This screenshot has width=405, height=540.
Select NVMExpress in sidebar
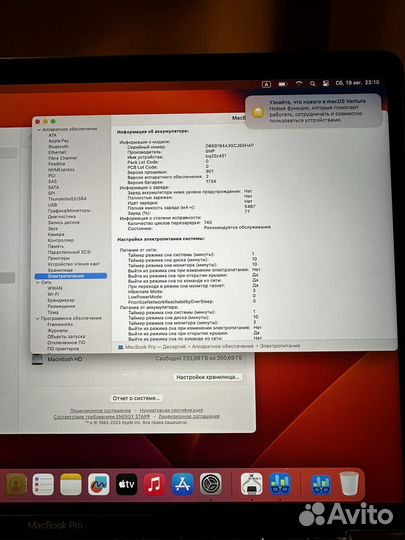pos(61,170)
